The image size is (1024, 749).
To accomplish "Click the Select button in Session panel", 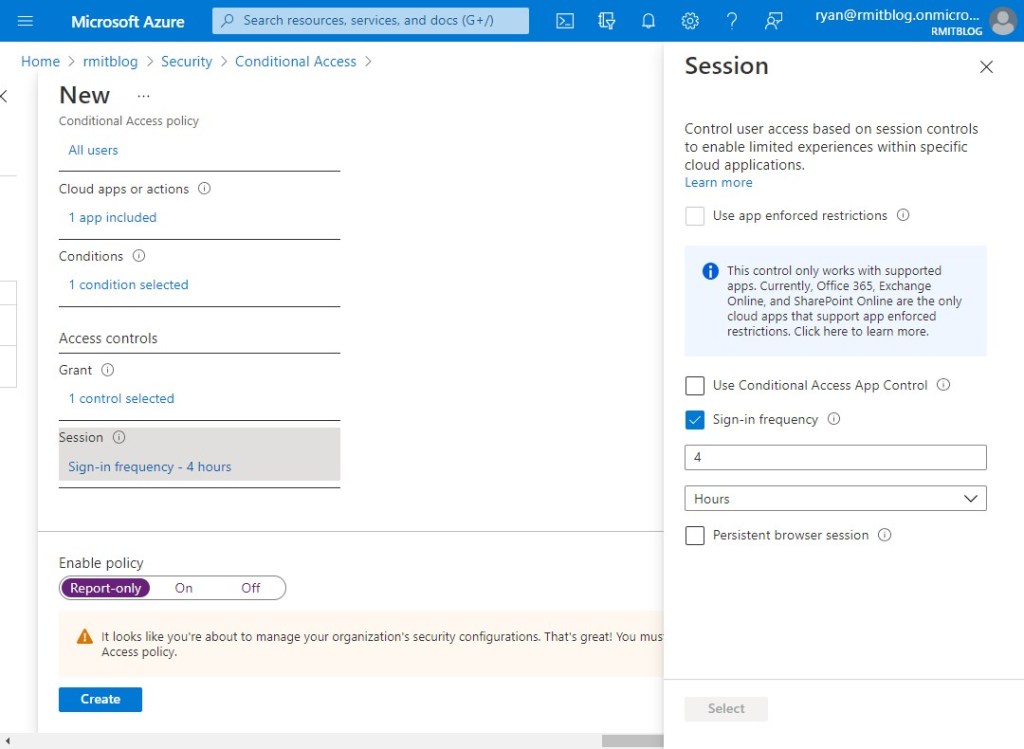I will 726,709.
